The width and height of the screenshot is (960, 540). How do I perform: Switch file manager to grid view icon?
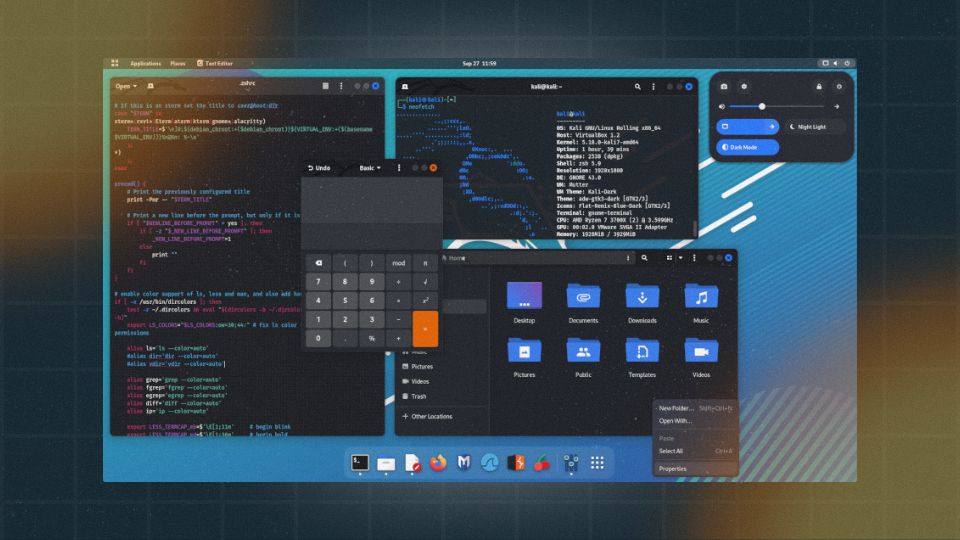(x=669, y=258)
